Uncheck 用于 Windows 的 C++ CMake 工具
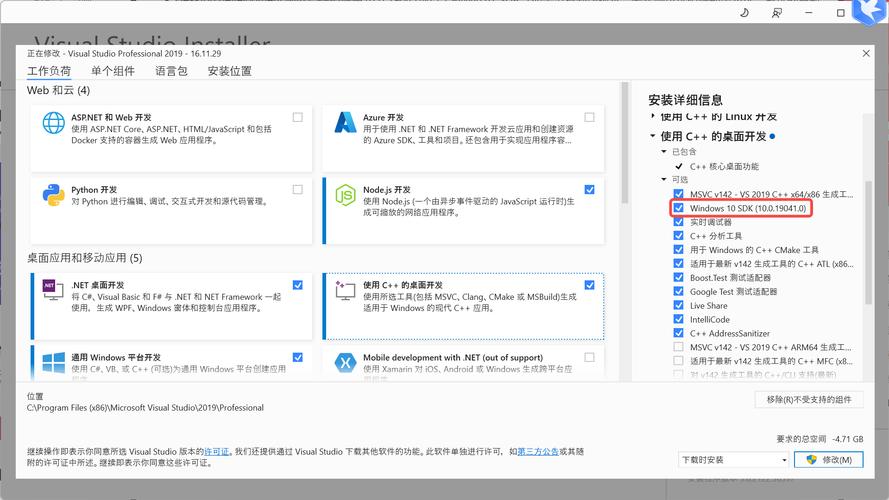Image resolution: width=889 pixels, height=500 pixels. coord(678,249)
